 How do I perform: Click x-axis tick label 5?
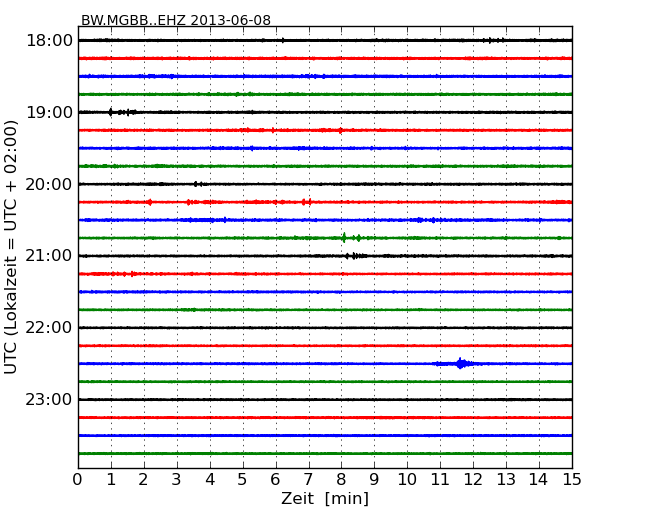click(242, 480)
